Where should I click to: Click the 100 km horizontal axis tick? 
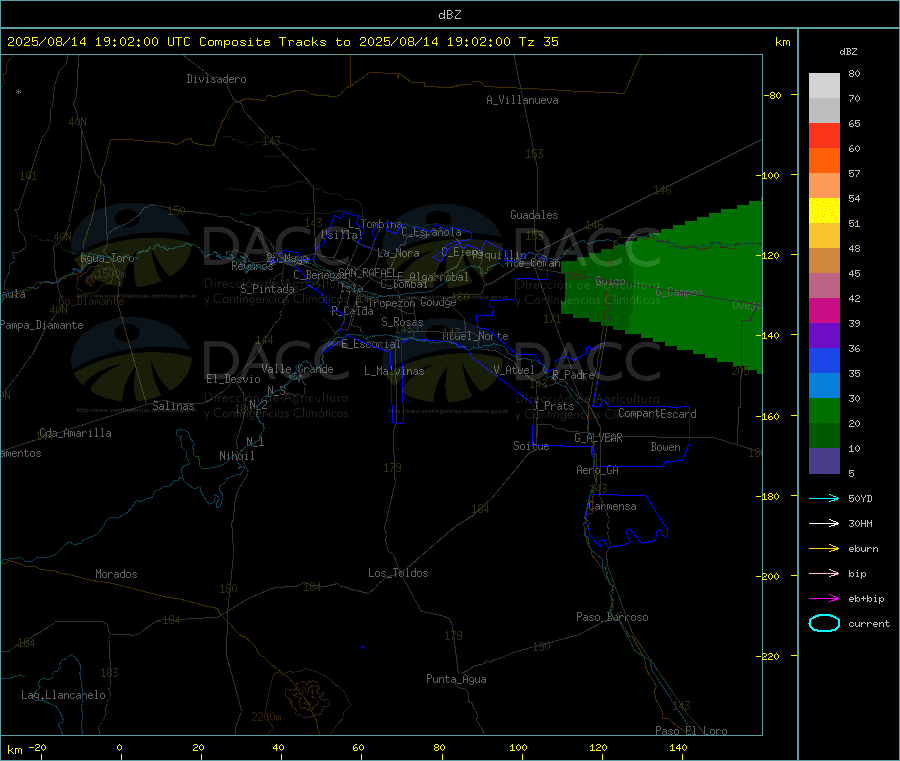[x=518, y=747]
